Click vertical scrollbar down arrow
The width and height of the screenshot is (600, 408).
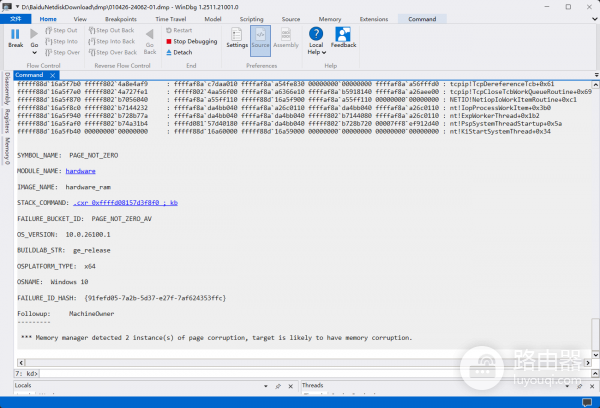click(595, 354)
